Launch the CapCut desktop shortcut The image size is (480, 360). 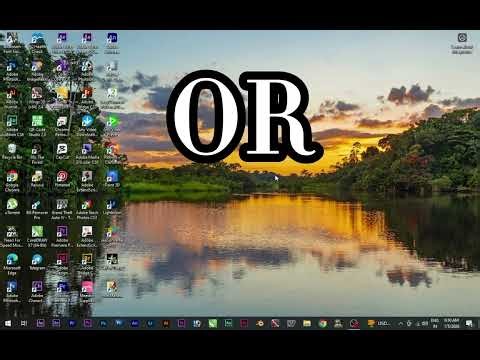[62, 151]
